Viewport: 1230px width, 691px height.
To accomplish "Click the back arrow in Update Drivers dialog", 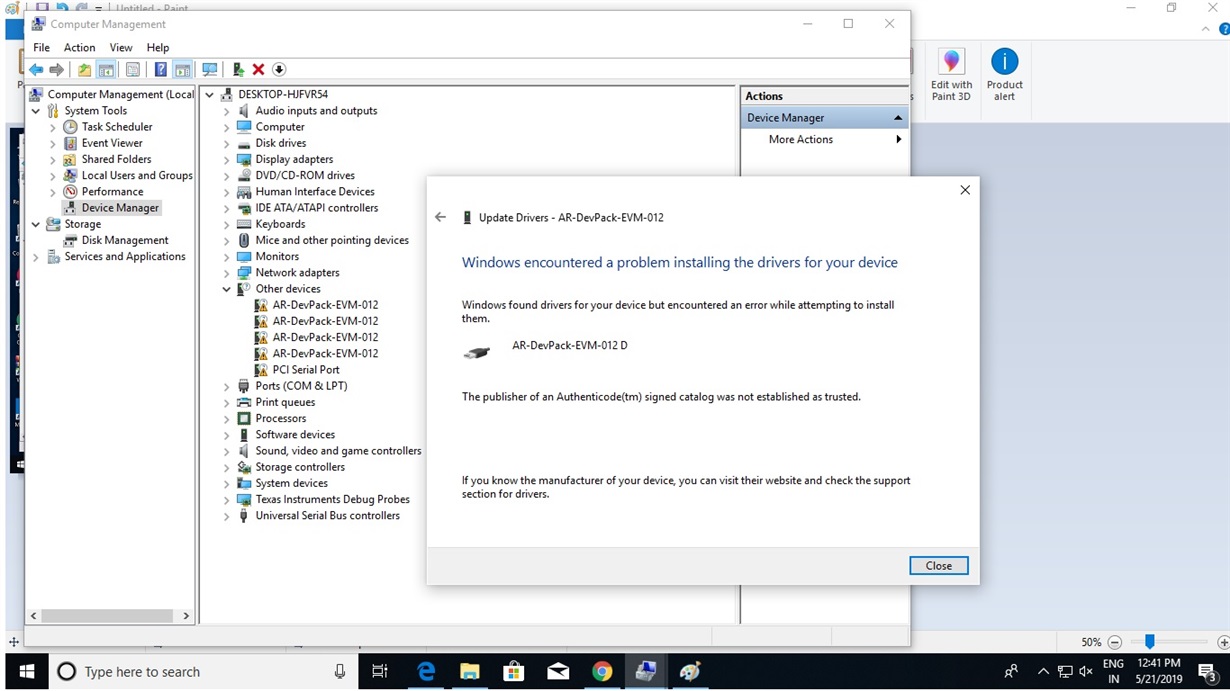I will 440,217.
